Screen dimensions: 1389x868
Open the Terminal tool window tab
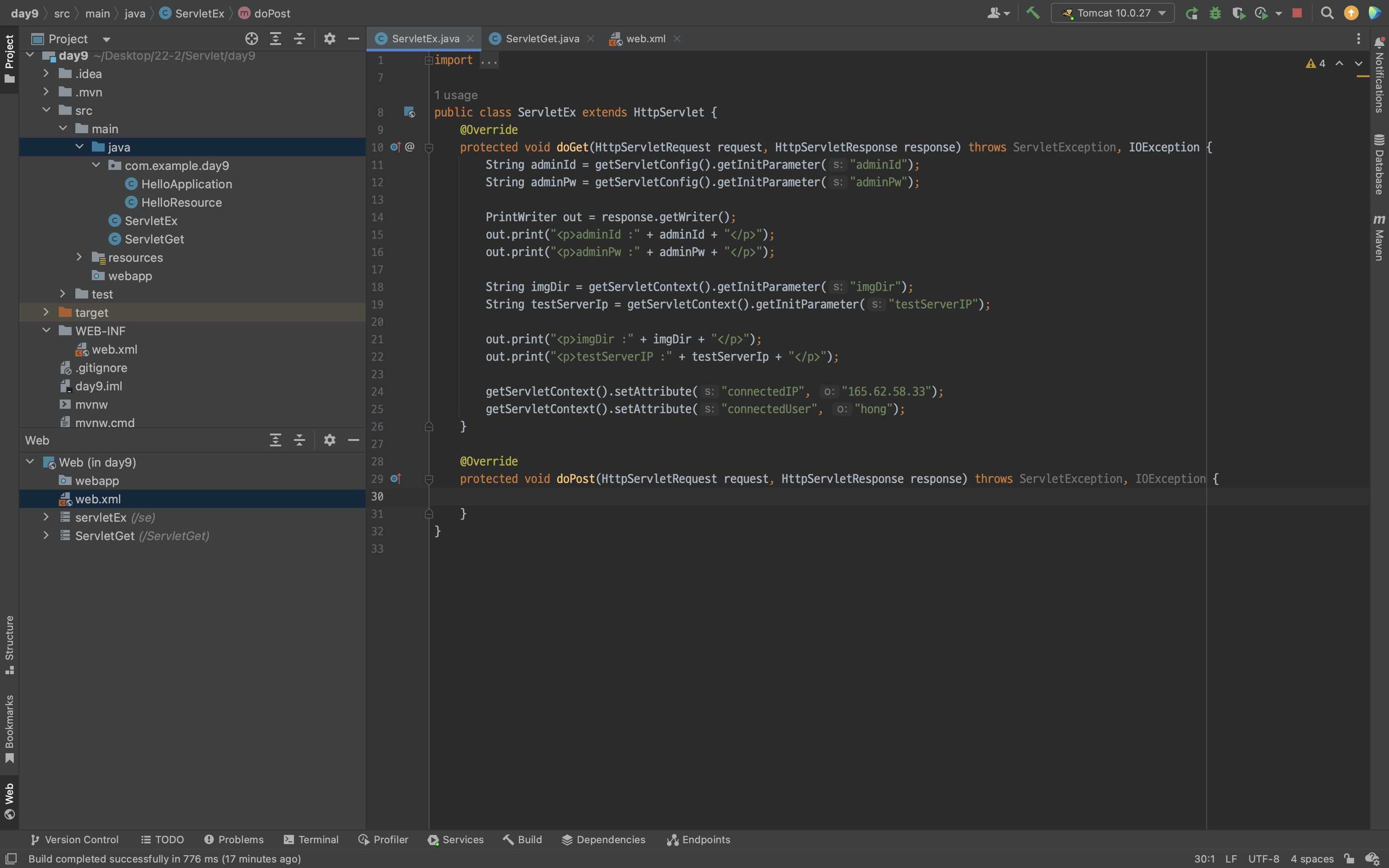point(311,840)
